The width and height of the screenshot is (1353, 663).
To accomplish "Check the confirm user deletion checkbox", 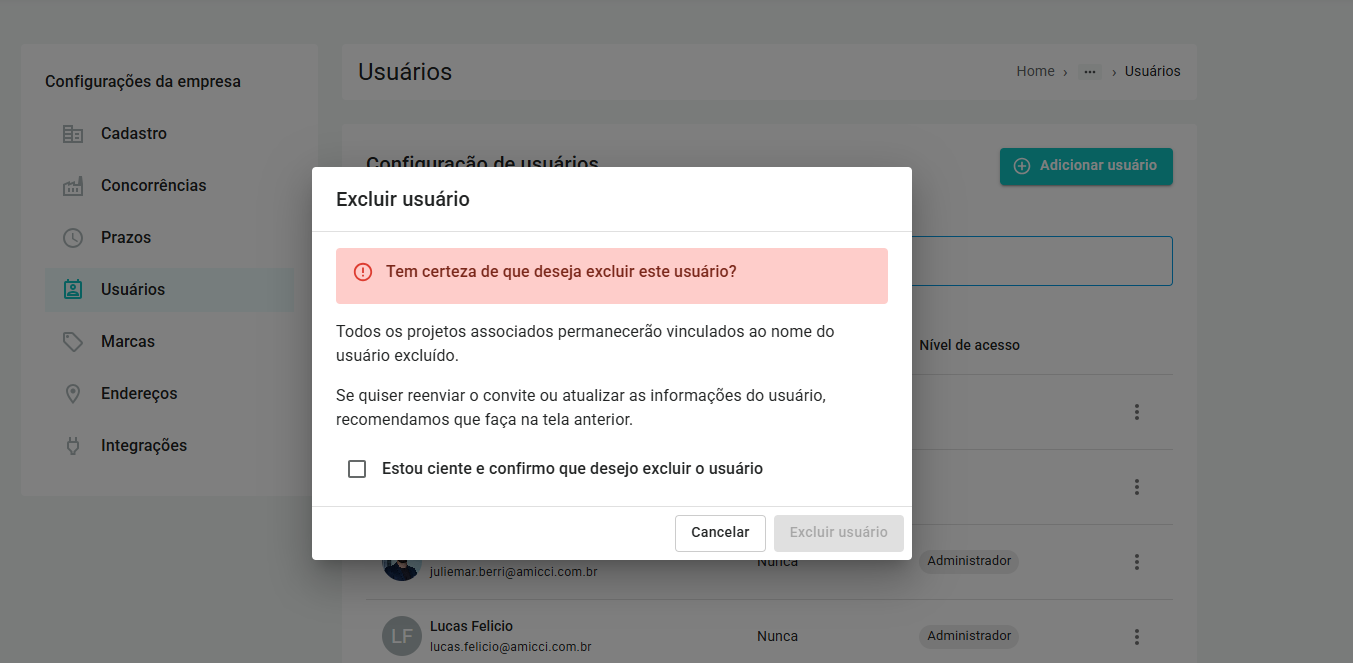I will pos(357,469).
